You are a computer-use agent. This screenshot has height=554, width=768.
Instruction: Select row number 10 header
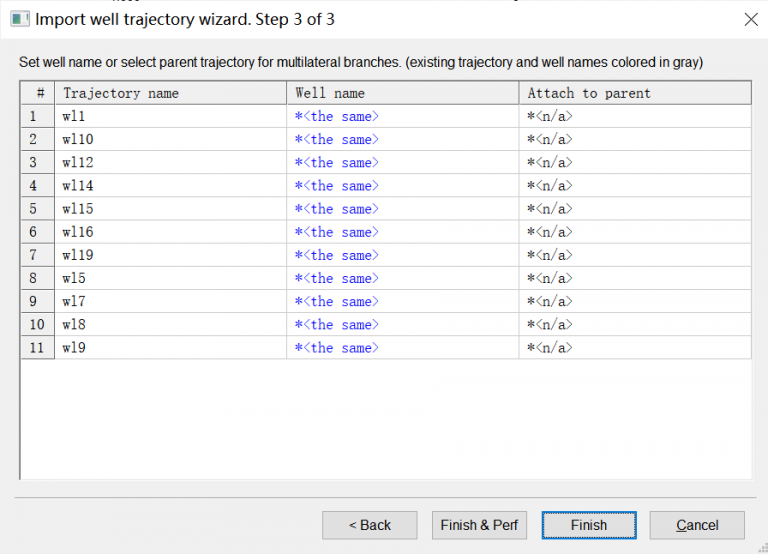pos(37,324)
